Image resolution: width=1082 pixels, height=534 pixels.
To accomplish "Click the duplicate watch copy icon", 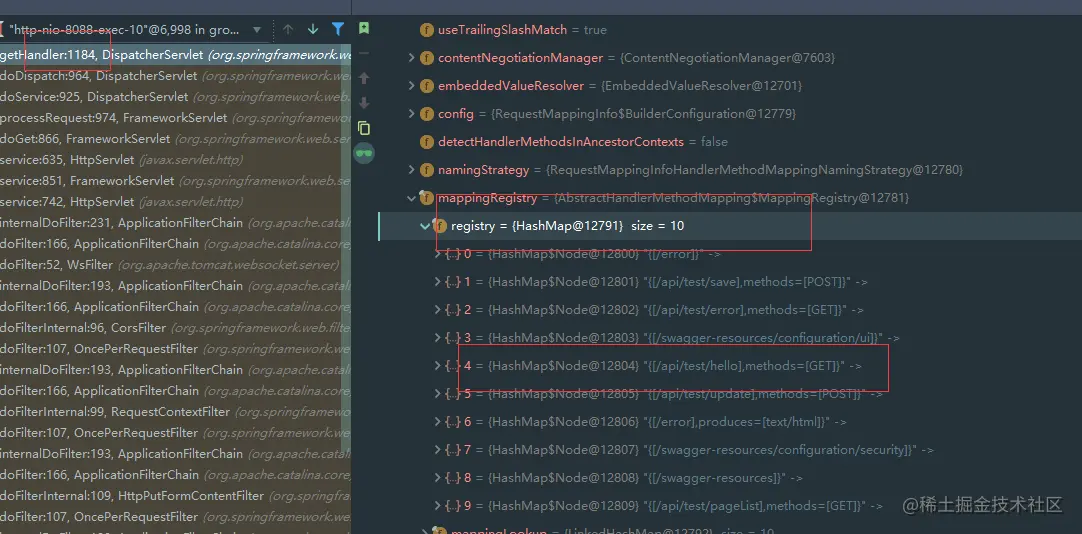I will (364, 128).
